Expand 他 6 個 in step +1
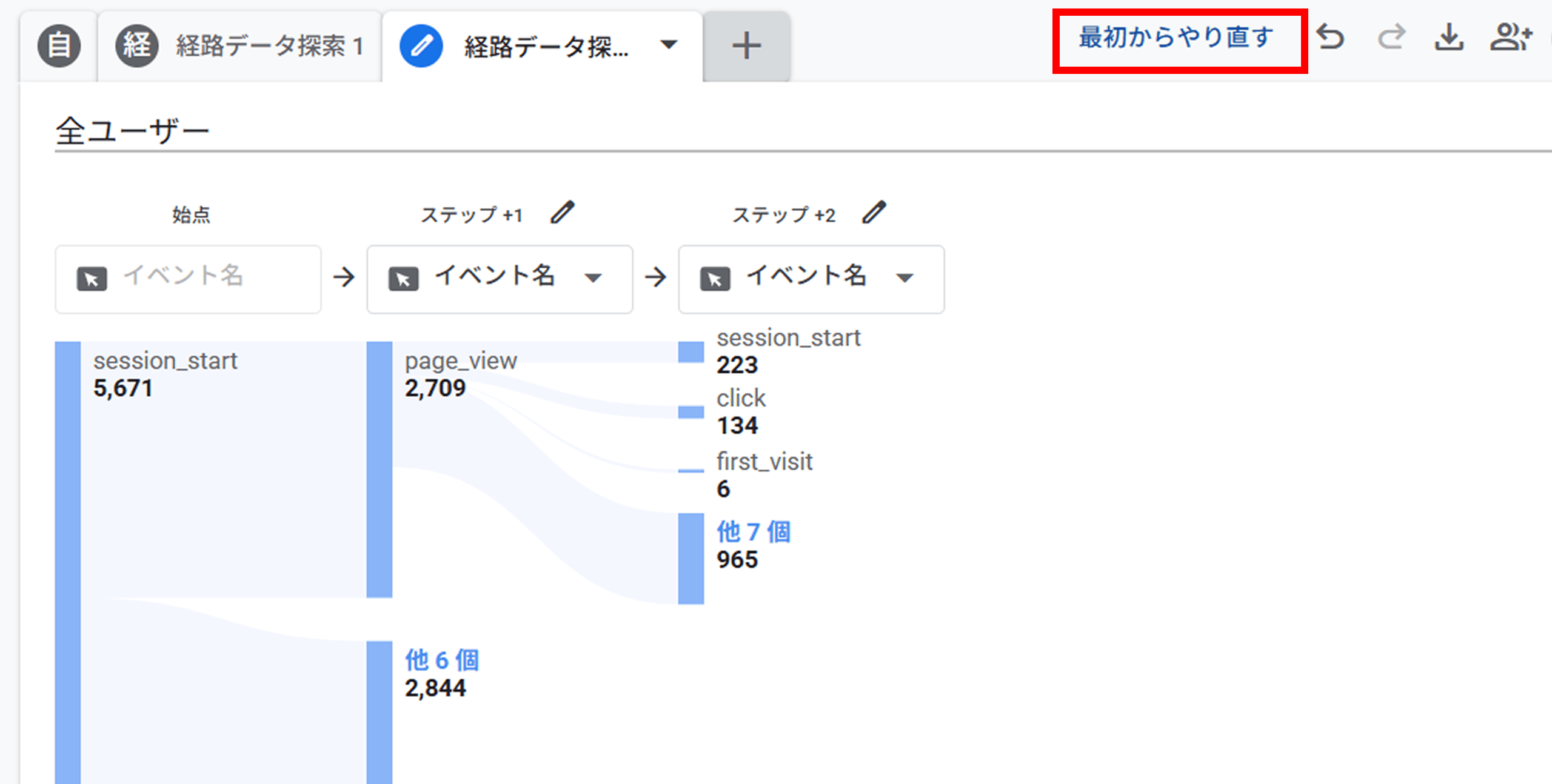 click(x=442, y=660)
